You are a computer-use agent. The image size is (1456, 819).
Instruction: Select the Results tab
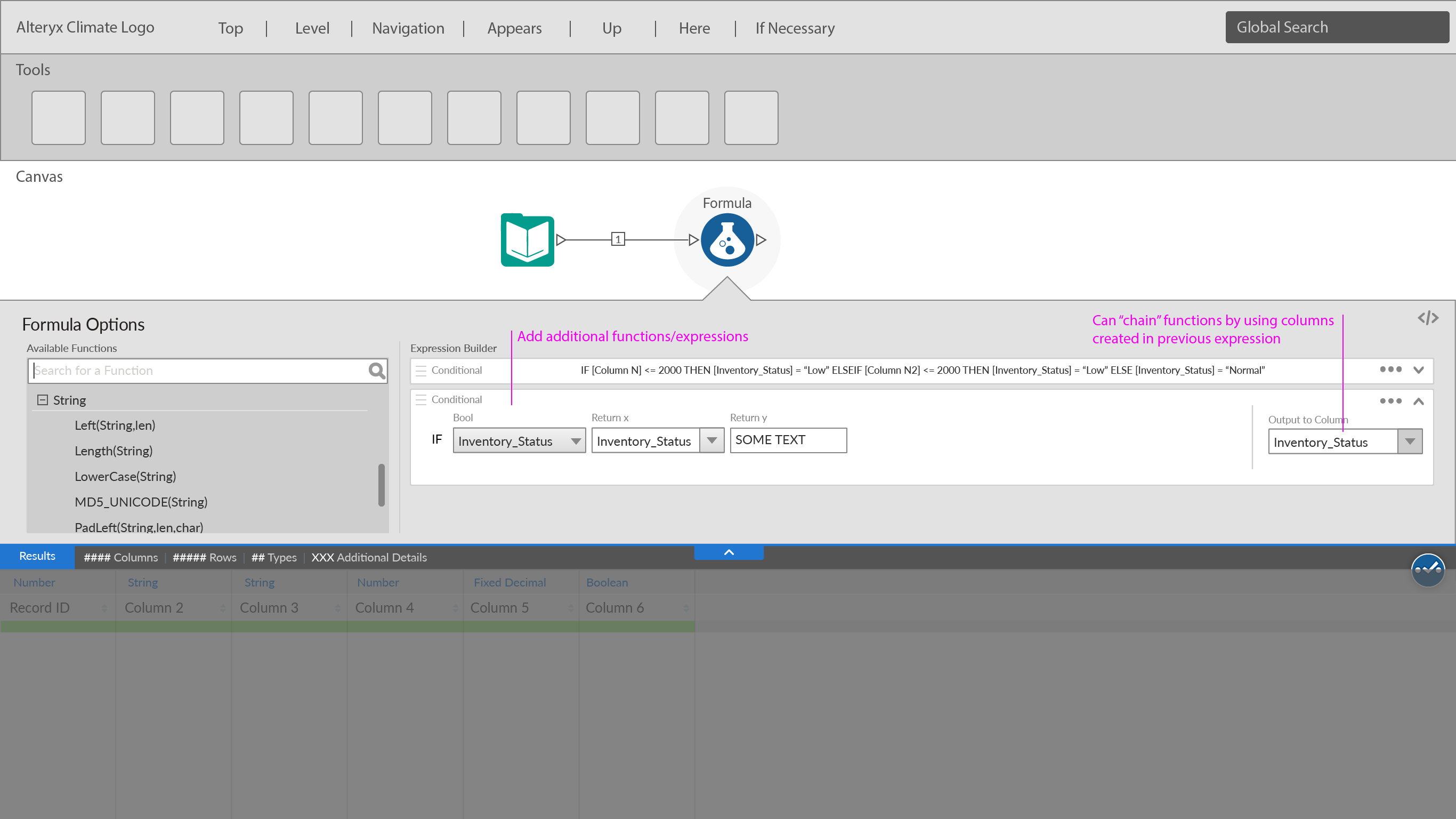click(x=37, y=556)
